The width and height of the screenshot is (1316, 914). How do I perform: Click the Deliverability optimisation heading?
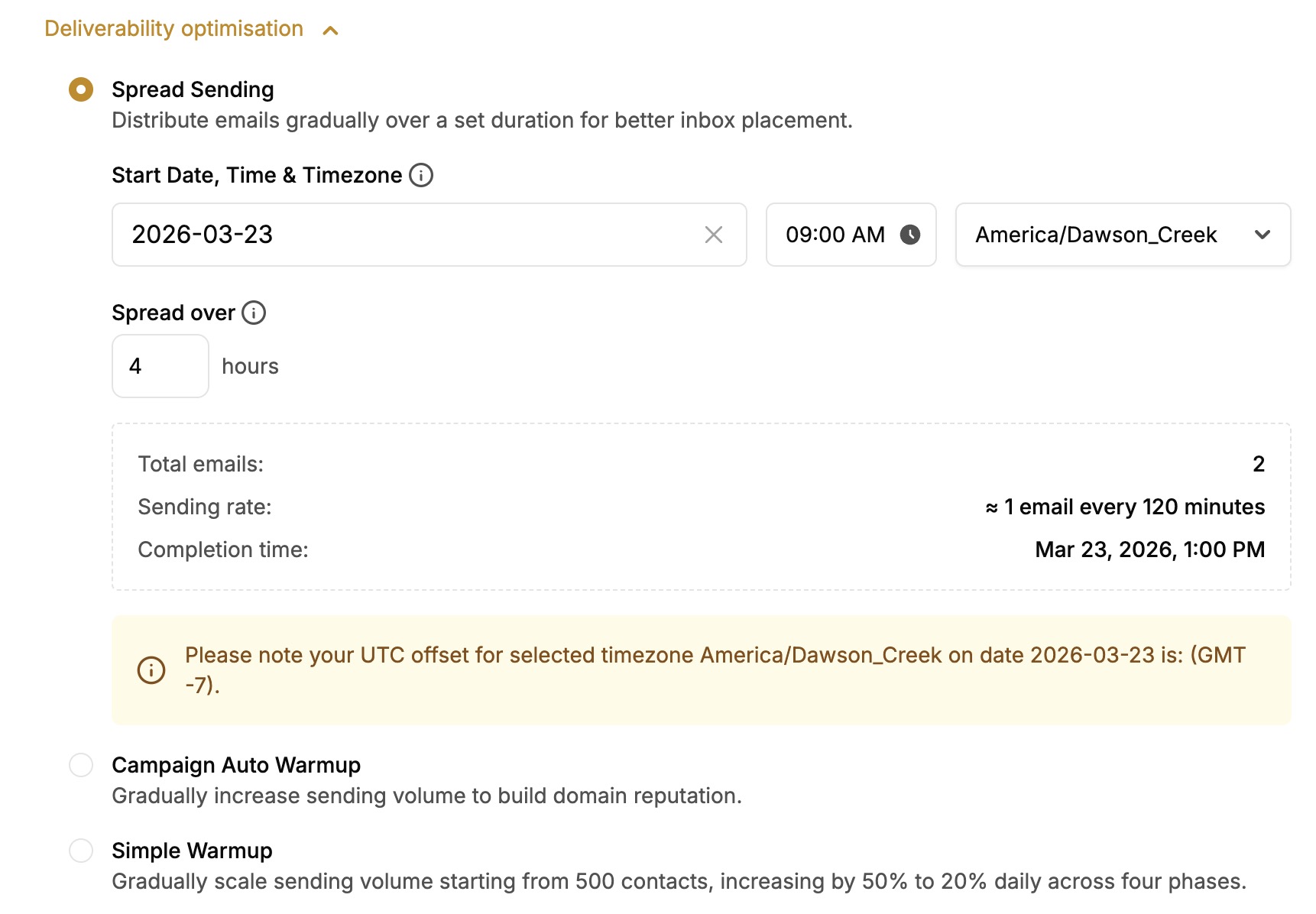click(x=173, y=28)
